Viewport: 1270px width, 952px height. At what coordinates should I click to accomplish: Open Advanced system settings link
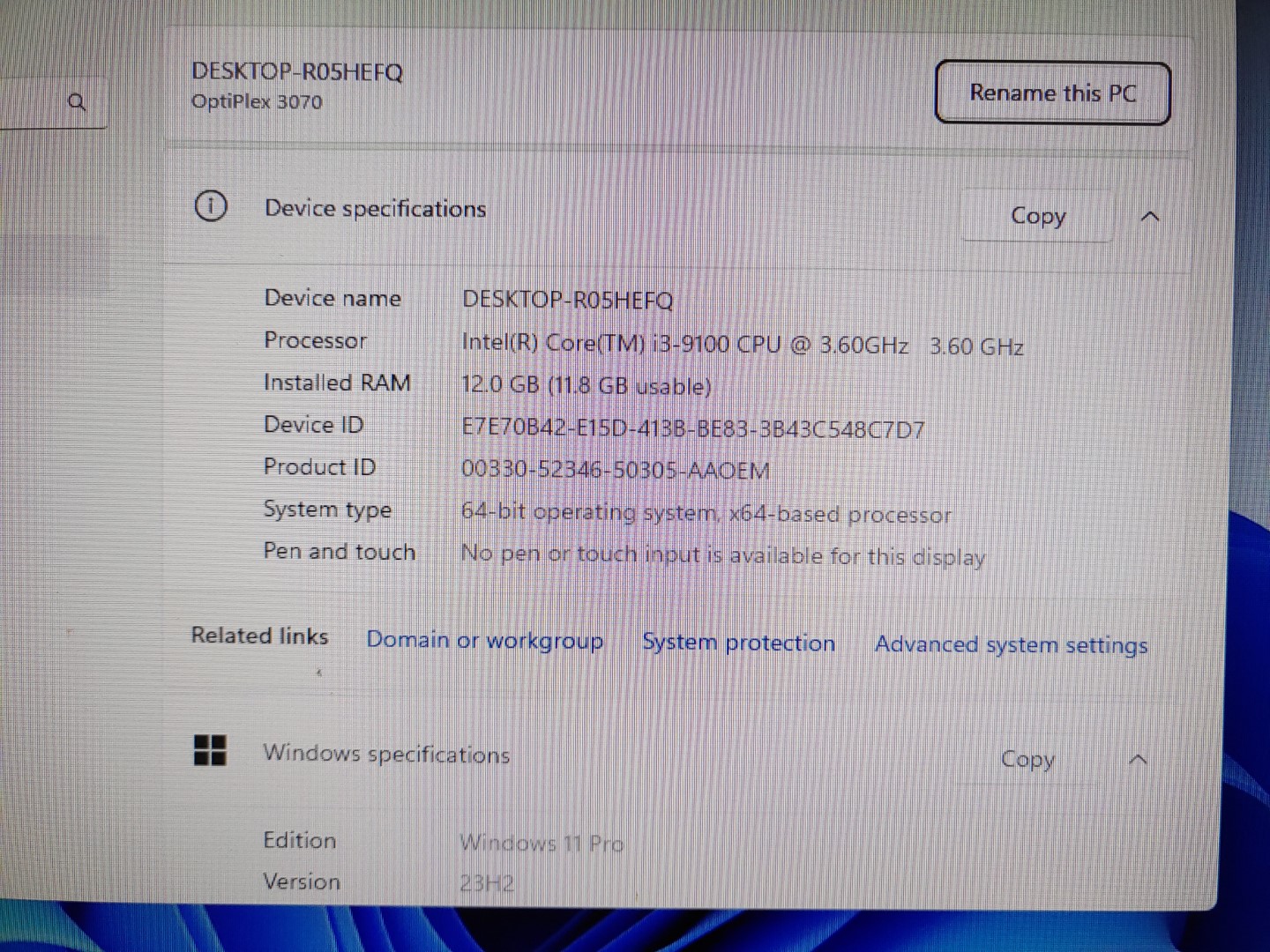click(1012, 645)
